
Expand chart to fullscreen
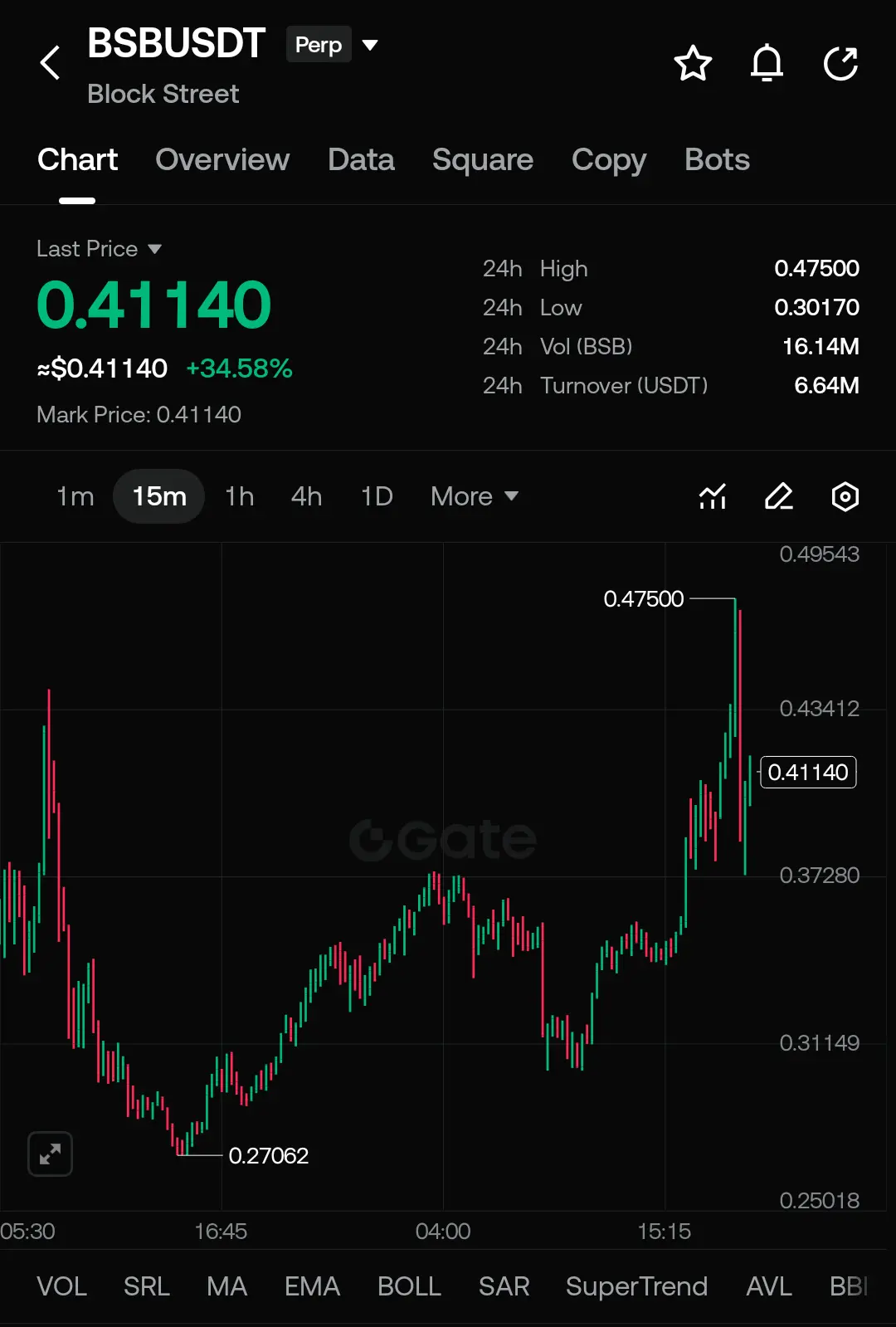[50, 1154]
